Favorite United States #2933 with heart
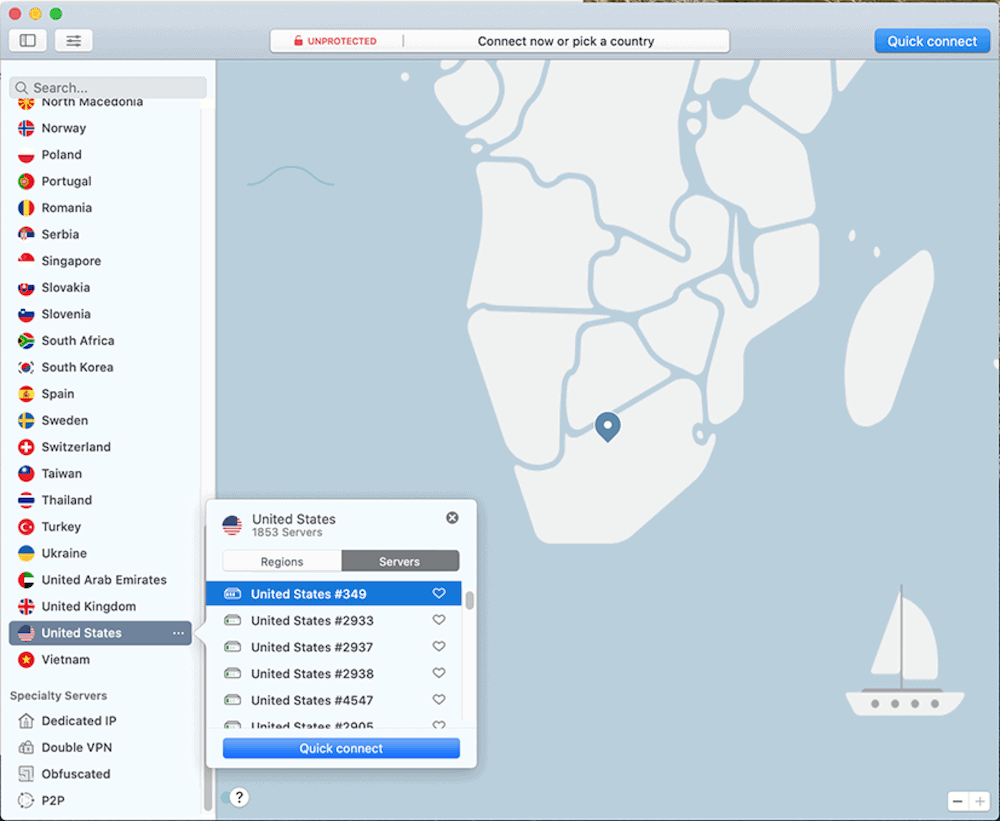Screen dimensions: 1000x821 coord(439,620)
